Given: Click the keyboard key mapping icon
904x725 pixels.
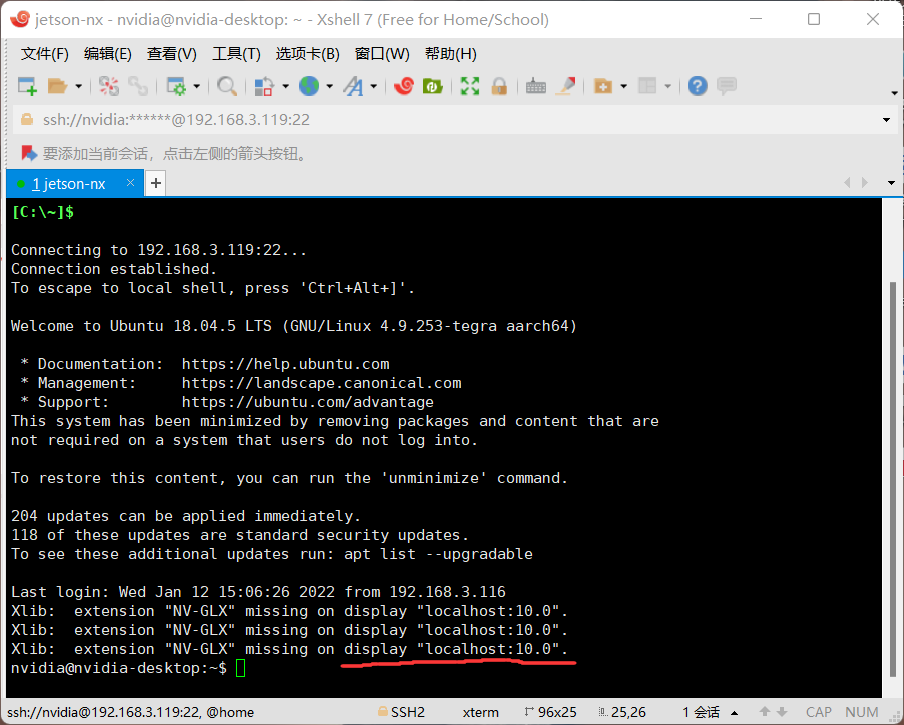Looking at the screenshot, I should [536, 86].
